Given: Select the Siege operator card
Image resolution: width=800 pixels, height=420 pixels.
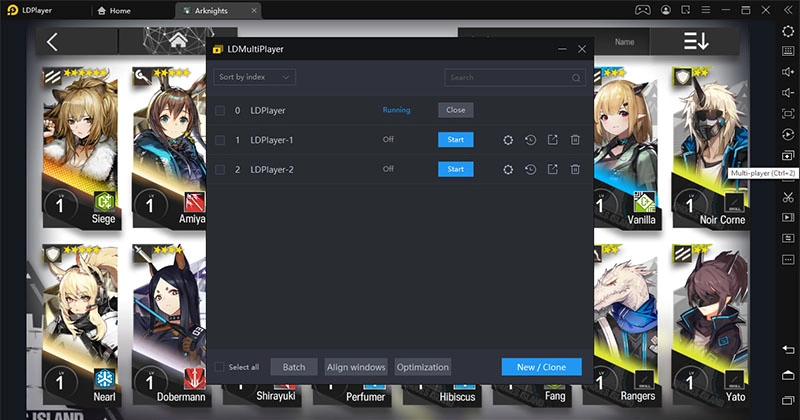Looking at the screenshot, I should click(x=82, y=148).
